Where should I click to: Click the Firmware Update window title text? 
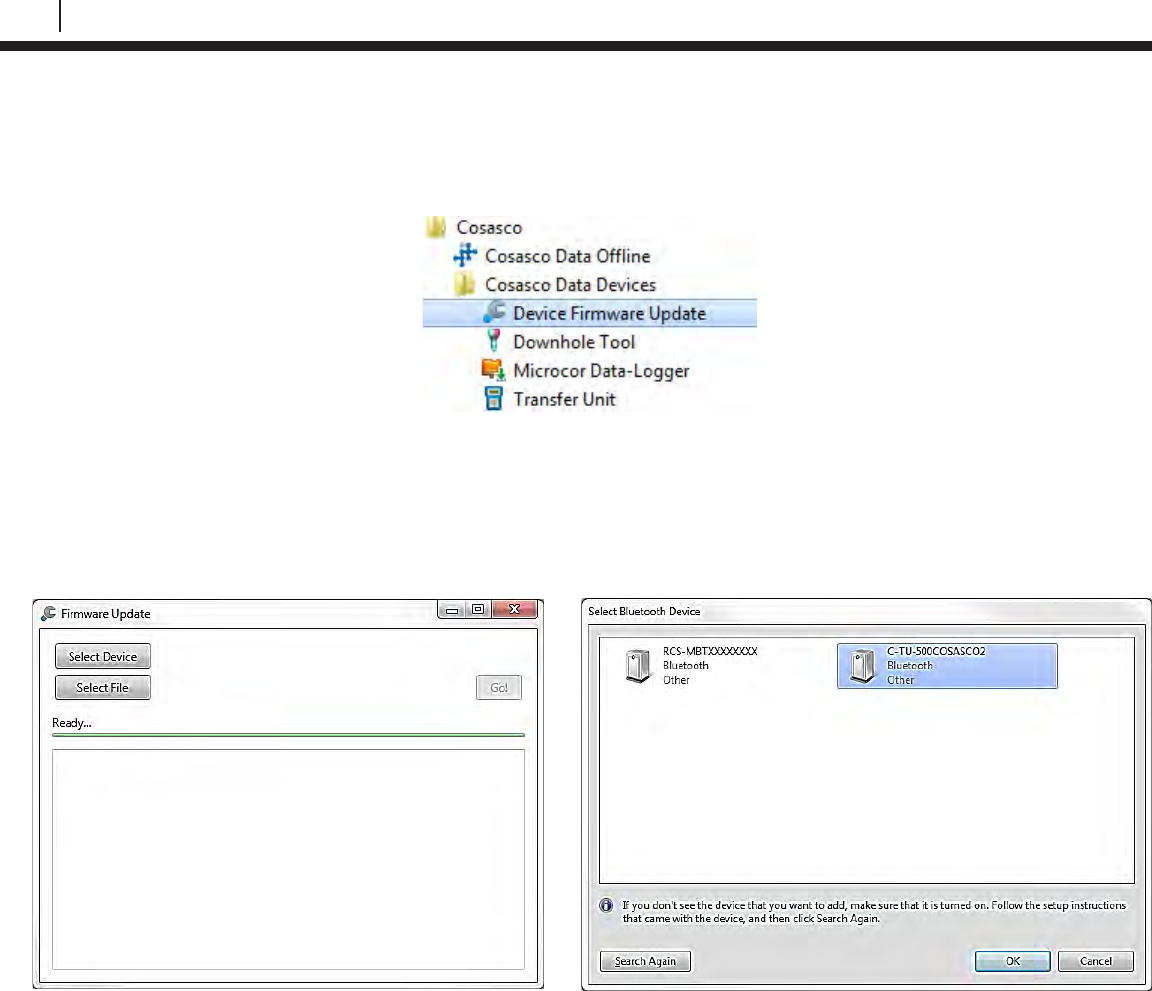pyautogui.click(x=106, y=613)
